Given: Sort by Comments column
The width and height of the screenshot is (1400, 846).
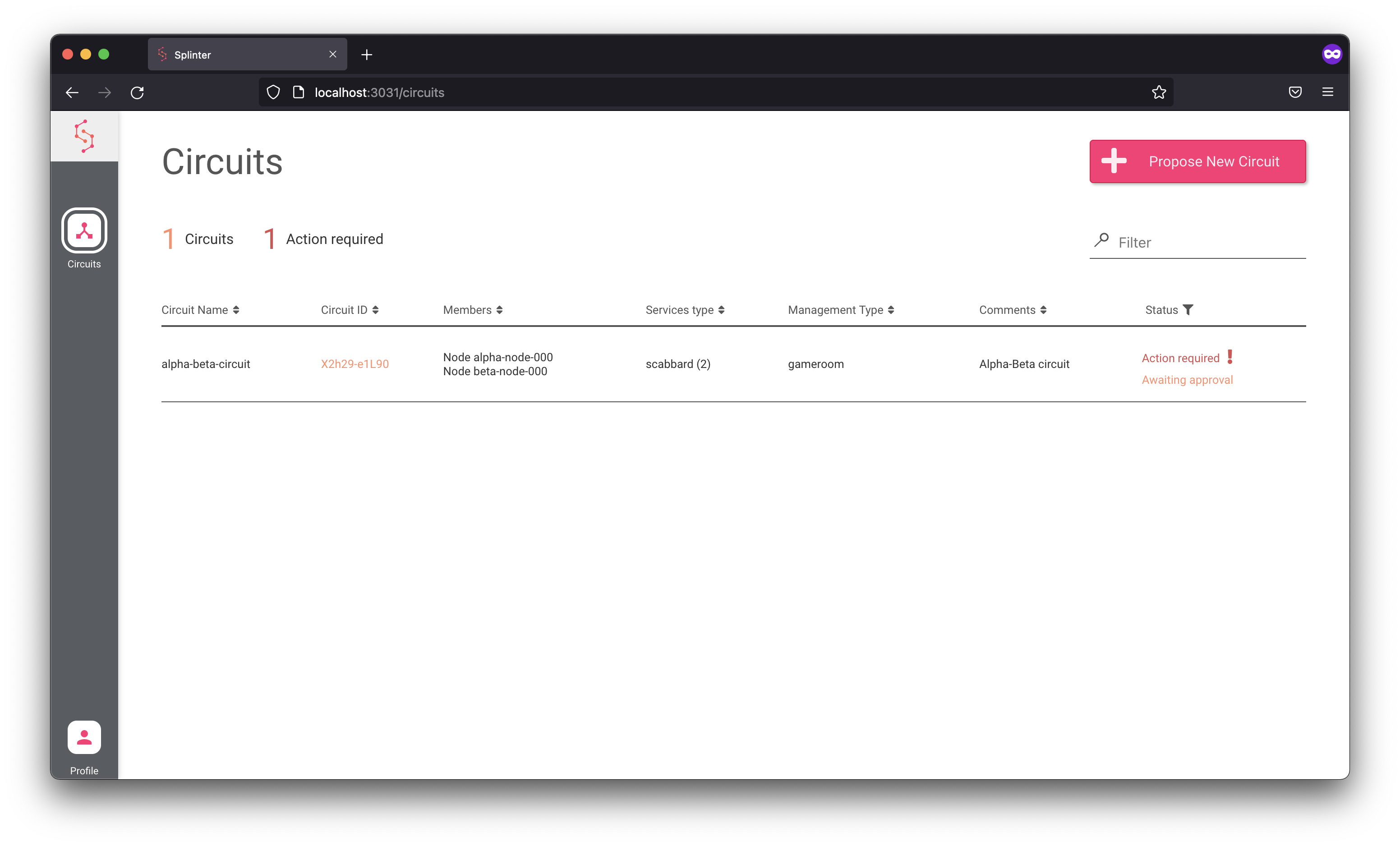Looking at the screenshot, I should click(1013, 310).
